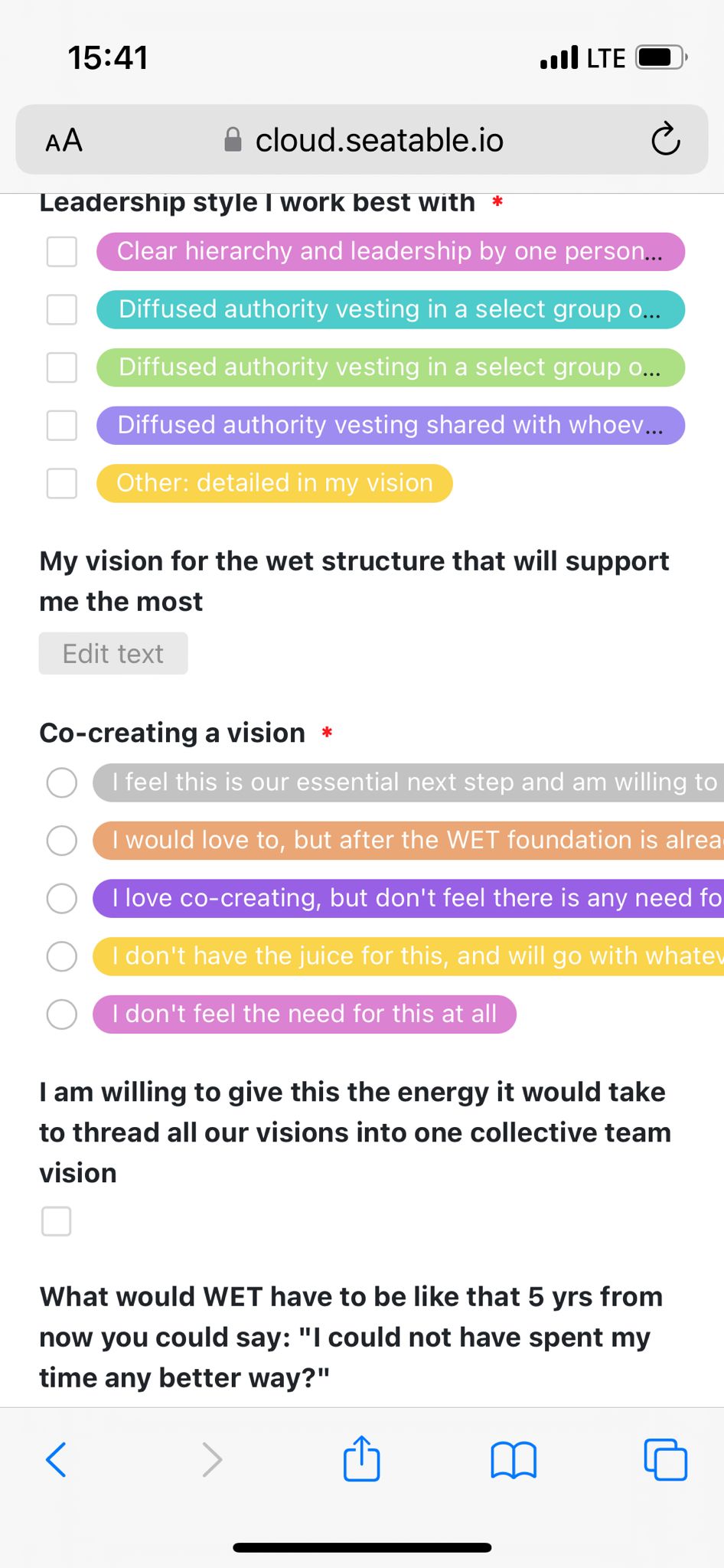The height and width of the screenshot is (1568, 724).
Task: Open the Safari share sheet icon
Action: coord(361,1459)
